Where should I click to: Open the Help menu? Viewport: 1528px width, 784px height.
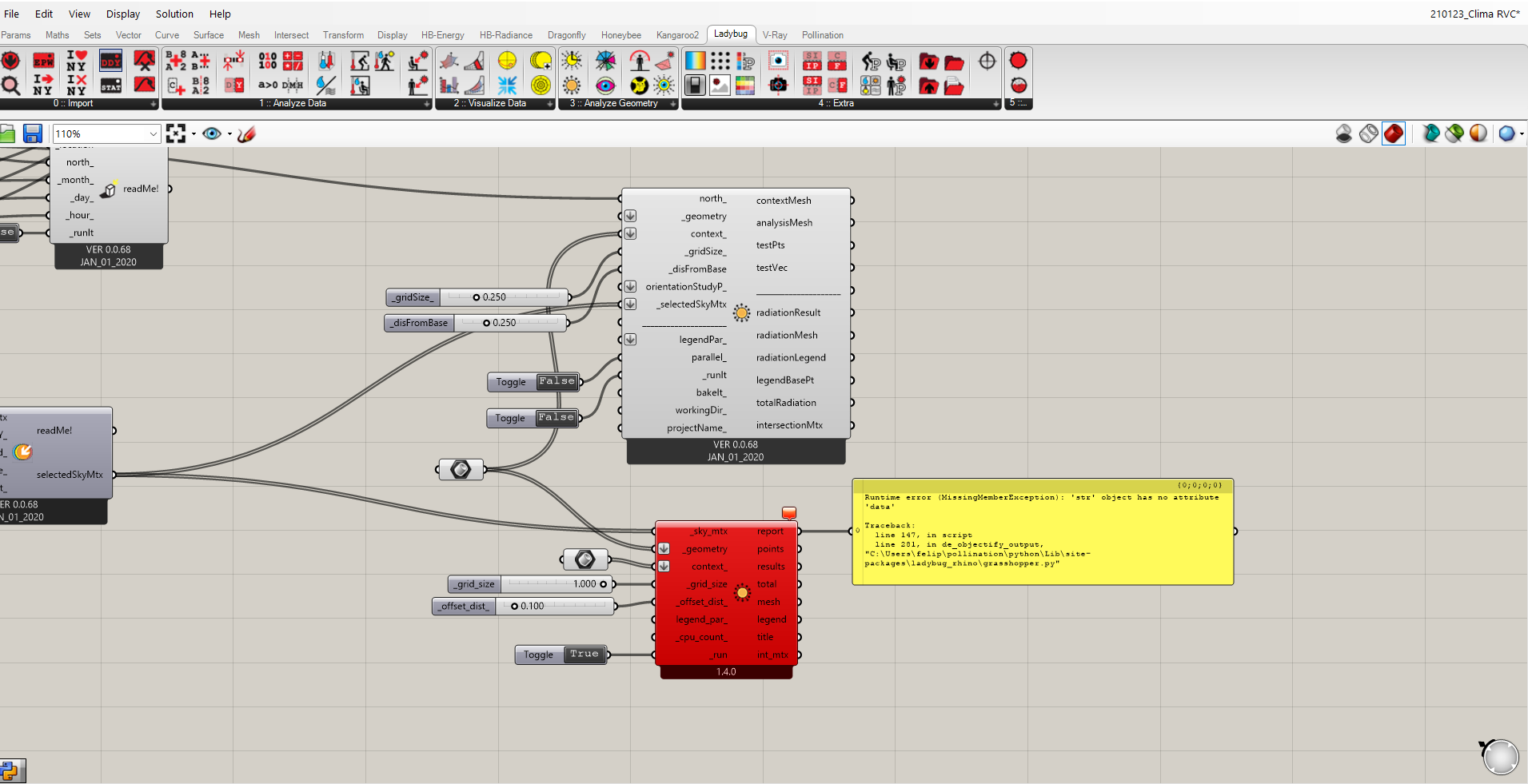coord(220,14)
